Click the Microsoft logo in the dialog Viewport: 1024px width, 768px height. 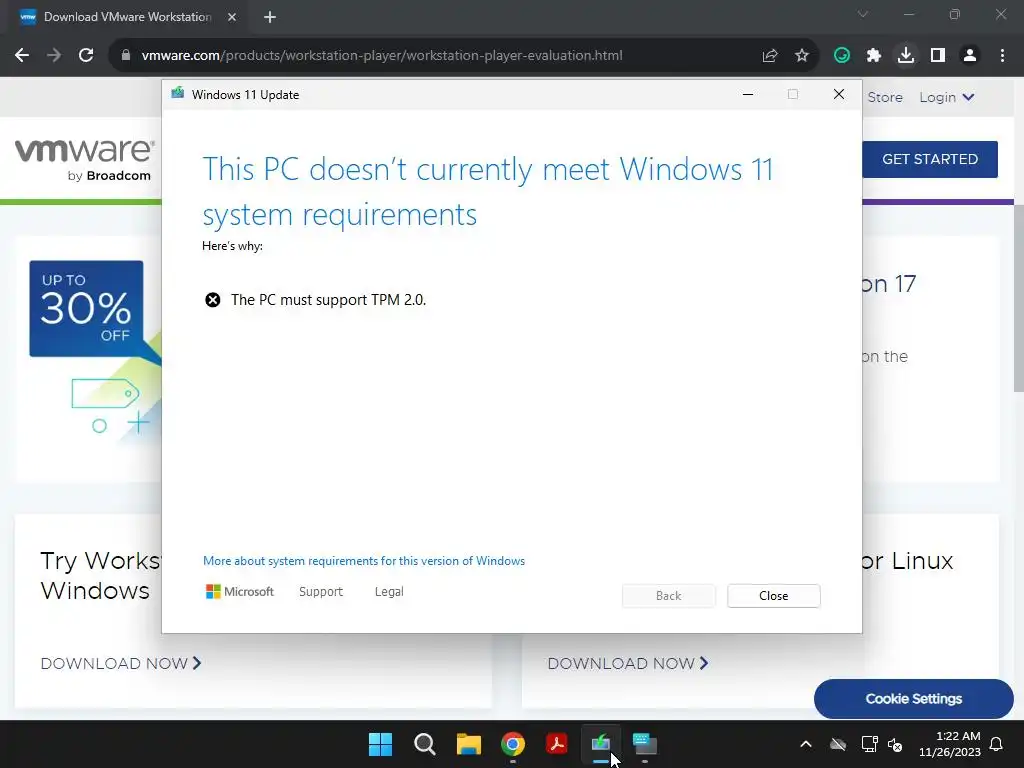[x=240, y=592]
